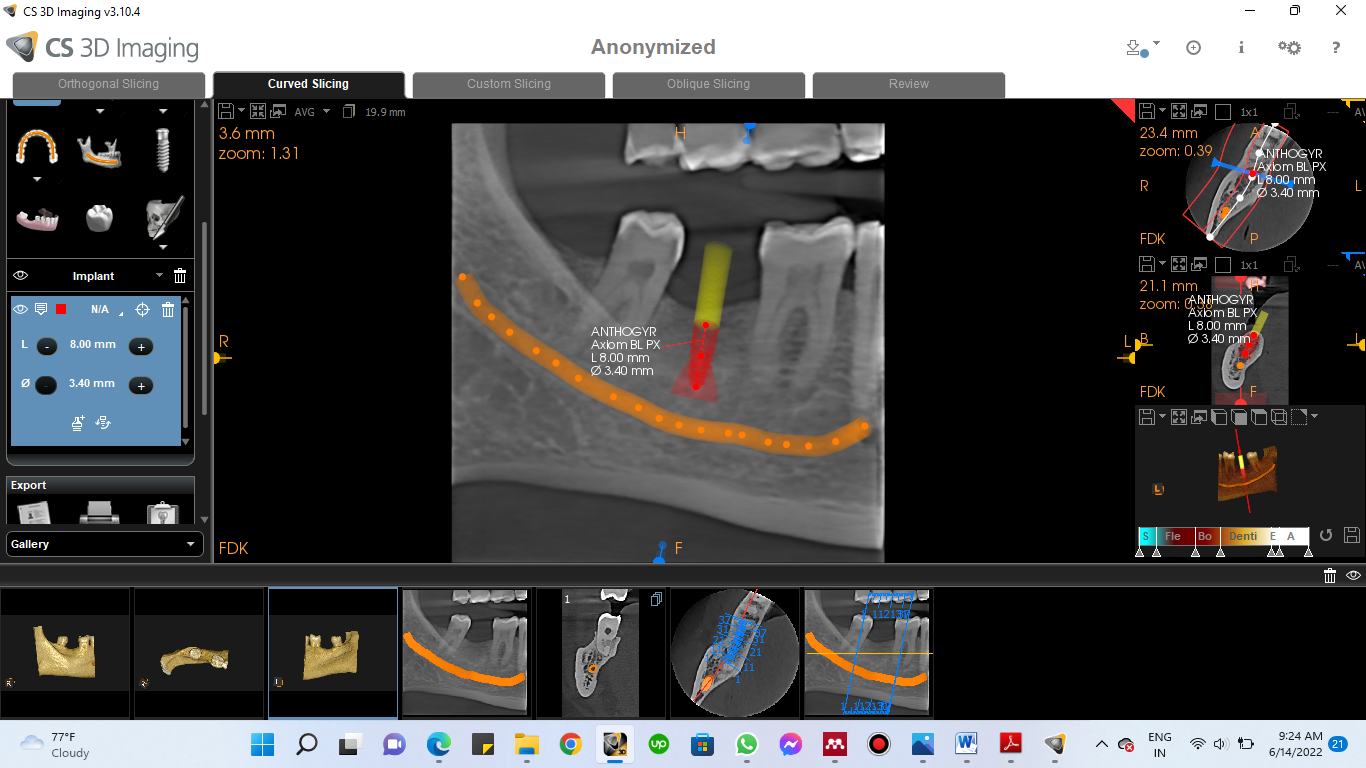Open the 3D clipping options arrow
The width and height of the screenshot is (1366, 768).
1314,417
